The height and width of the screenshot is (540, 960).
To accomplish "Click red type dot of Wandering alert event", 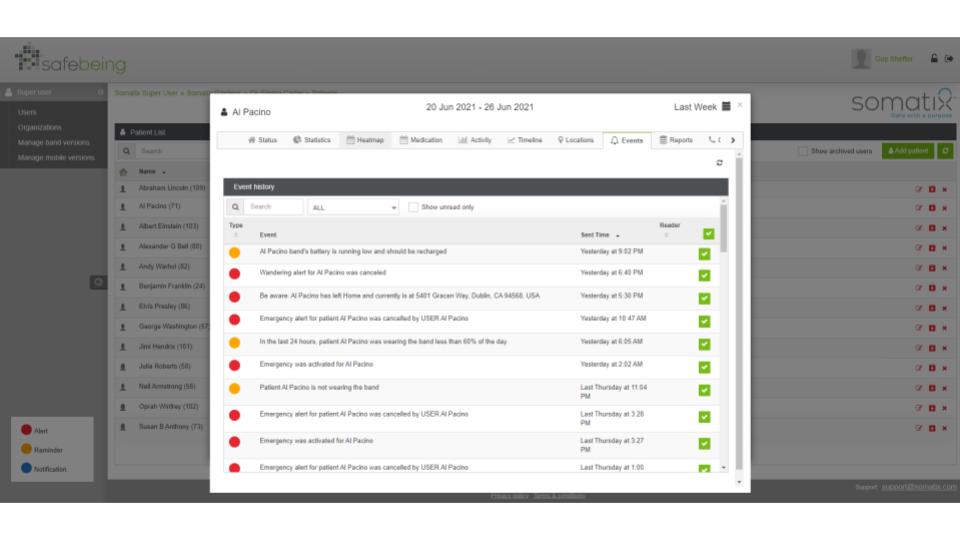I will pyautogui.click(x=234, y=274).
